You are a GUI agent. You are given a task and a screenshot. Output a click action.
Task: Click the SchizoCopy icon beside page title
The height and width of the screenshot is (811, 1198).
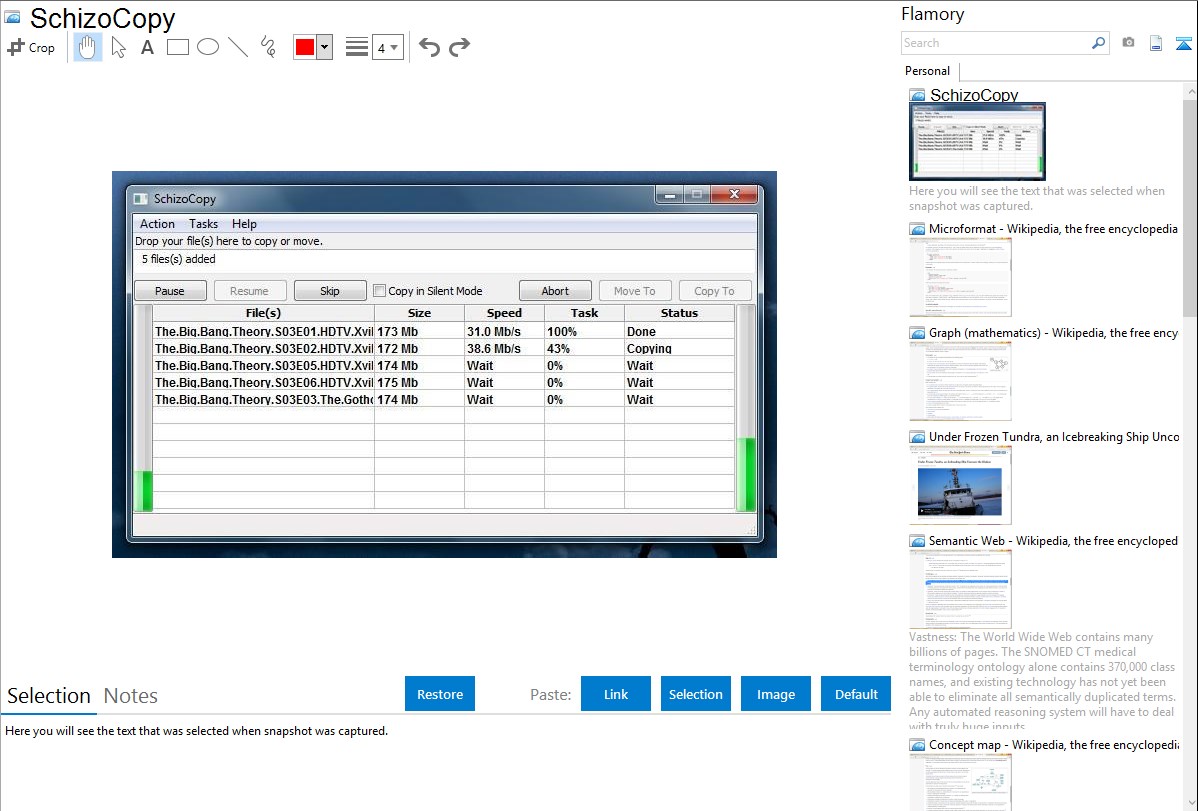point(12,18)
